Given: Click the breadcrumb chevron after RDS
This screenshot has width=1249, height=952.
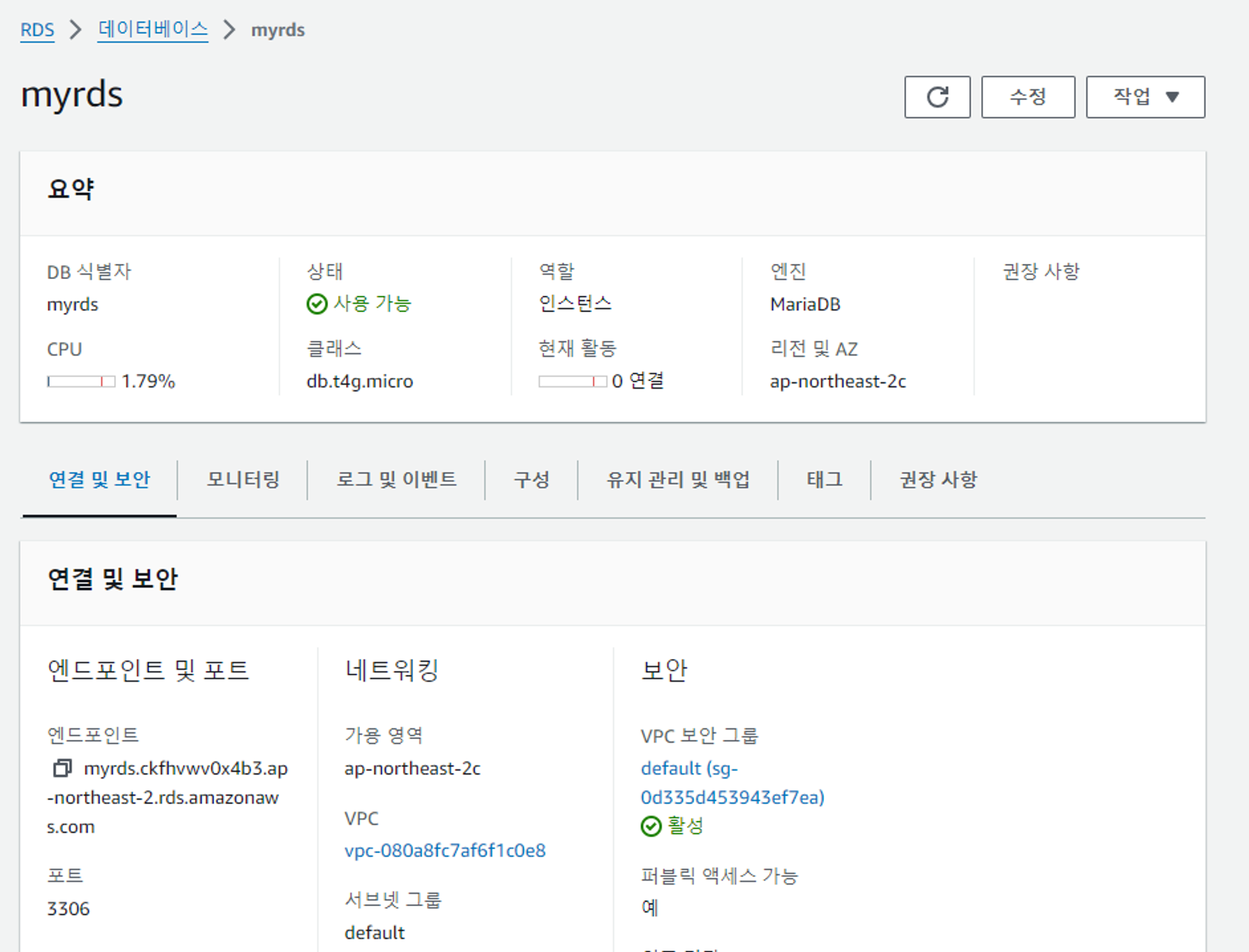Looking at the screenshot, I should click(76, 30).
